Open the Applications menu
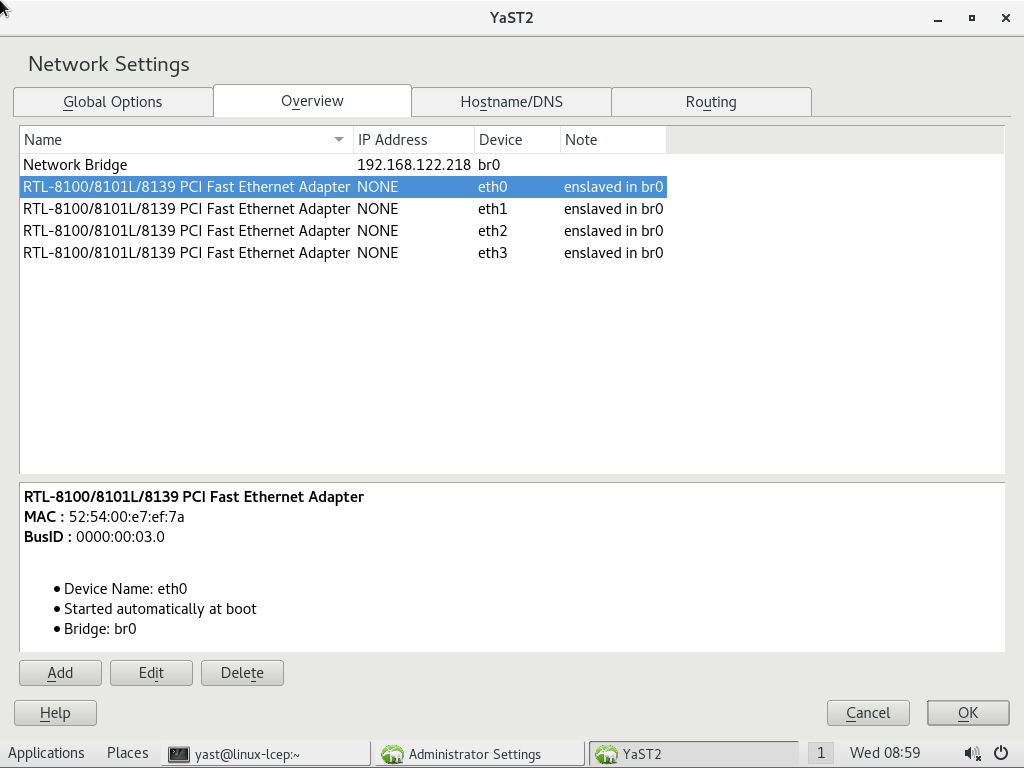 46,753
